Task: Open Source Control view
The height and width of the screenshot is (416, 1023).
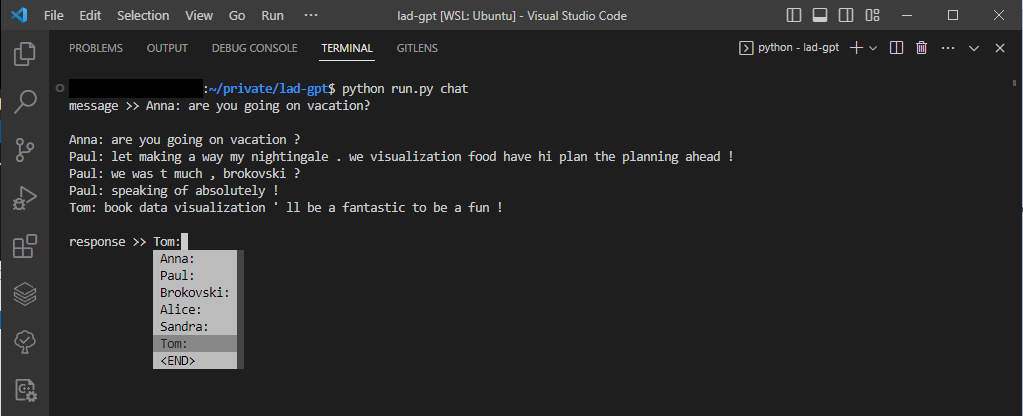Action: 25,149
